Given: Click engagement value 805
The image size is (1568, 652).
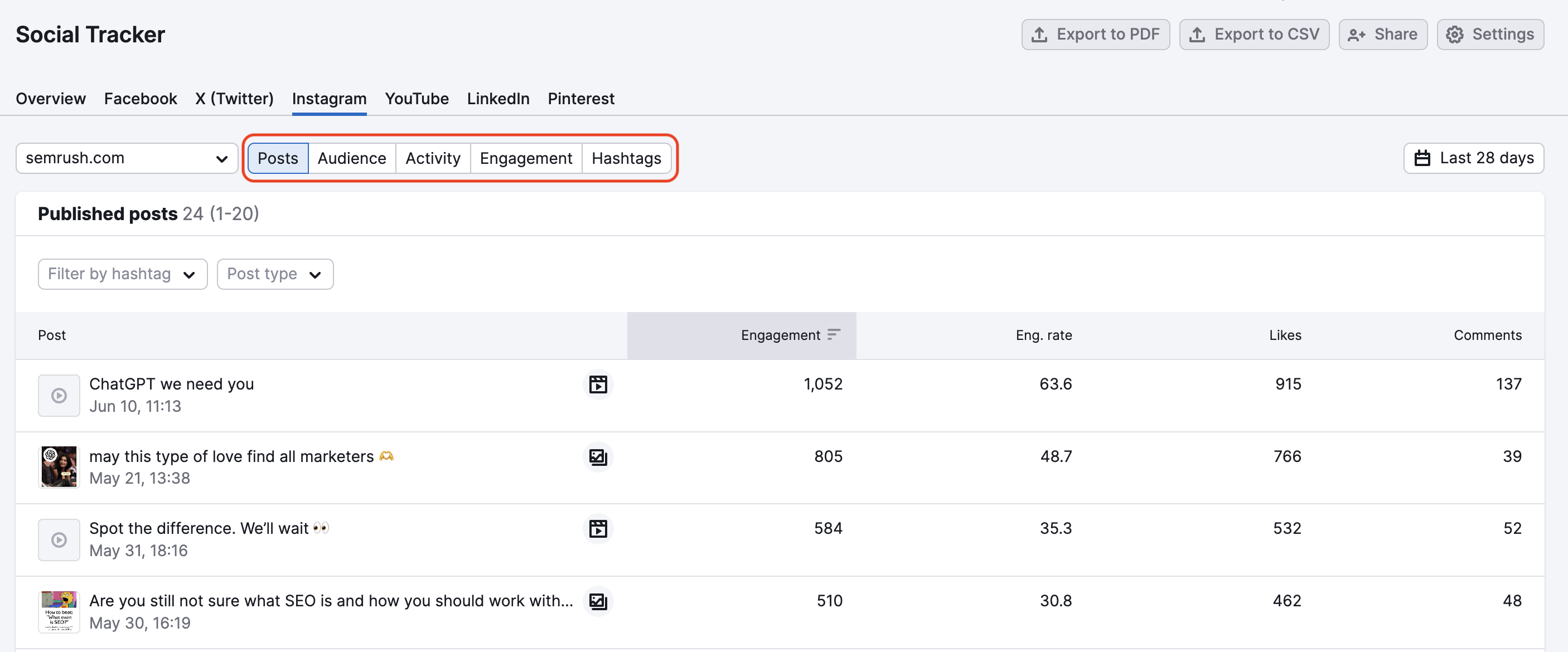Looking at the screenshot, I should point(829,457).
